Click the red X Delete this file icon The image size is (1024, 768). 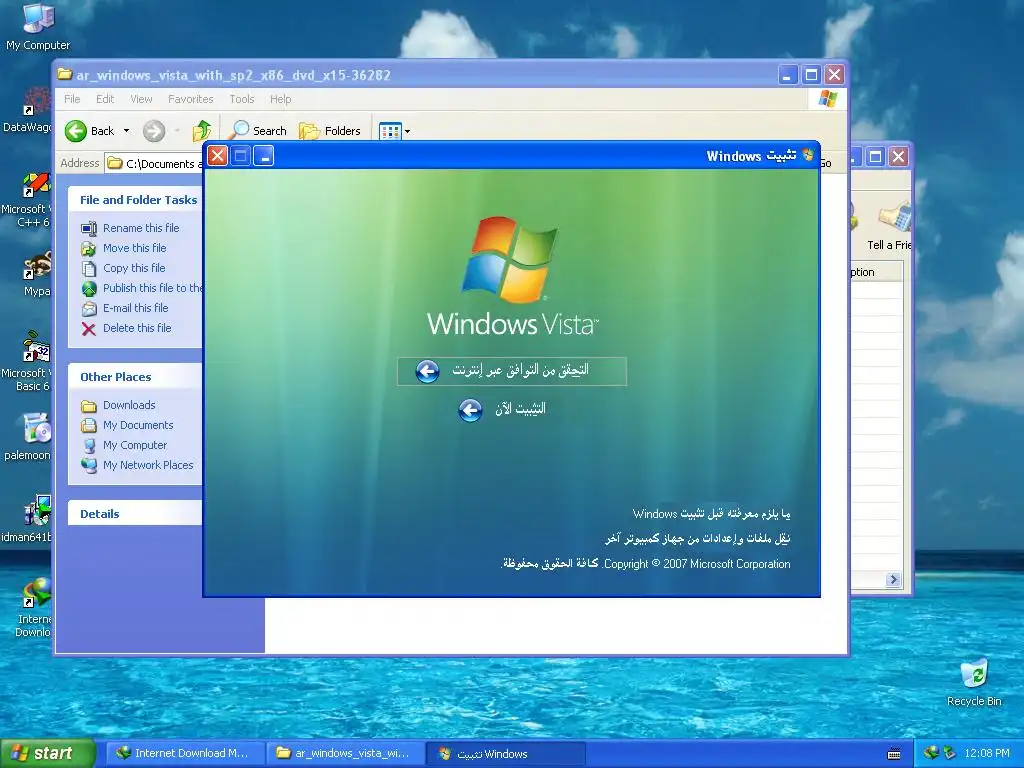coord(89,328)
